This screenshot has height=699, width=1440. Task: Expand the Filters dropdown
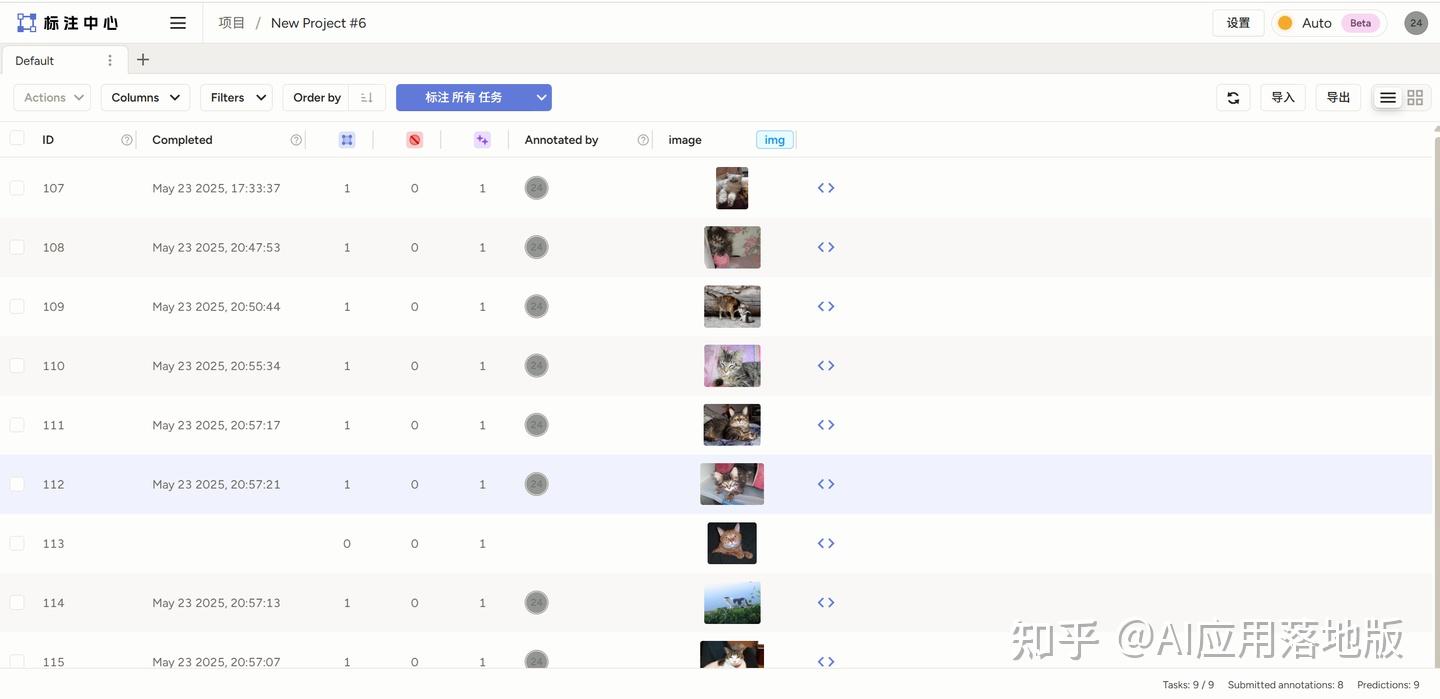coord(236,97)
